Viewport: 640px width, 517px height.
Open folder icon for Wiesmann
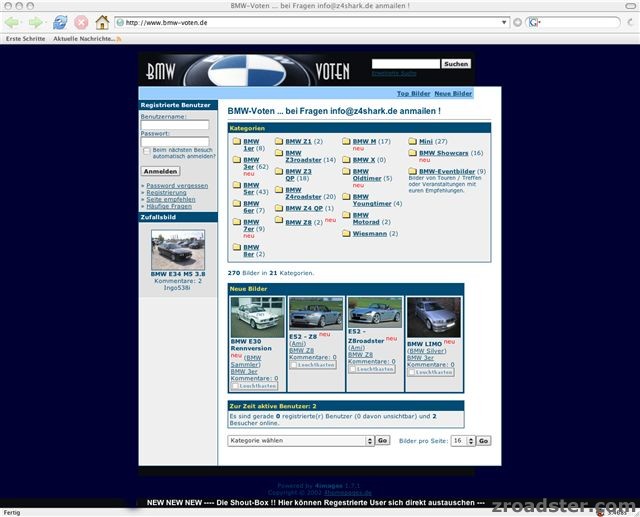346,234
